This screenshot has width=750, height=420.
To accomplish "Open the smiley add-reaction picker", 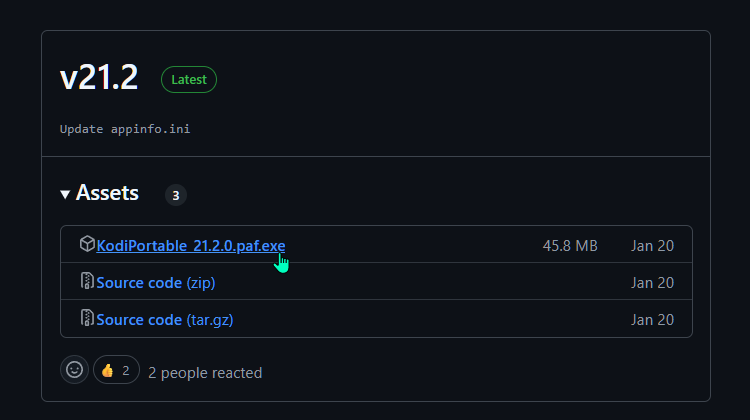I will tap(74, 370).
